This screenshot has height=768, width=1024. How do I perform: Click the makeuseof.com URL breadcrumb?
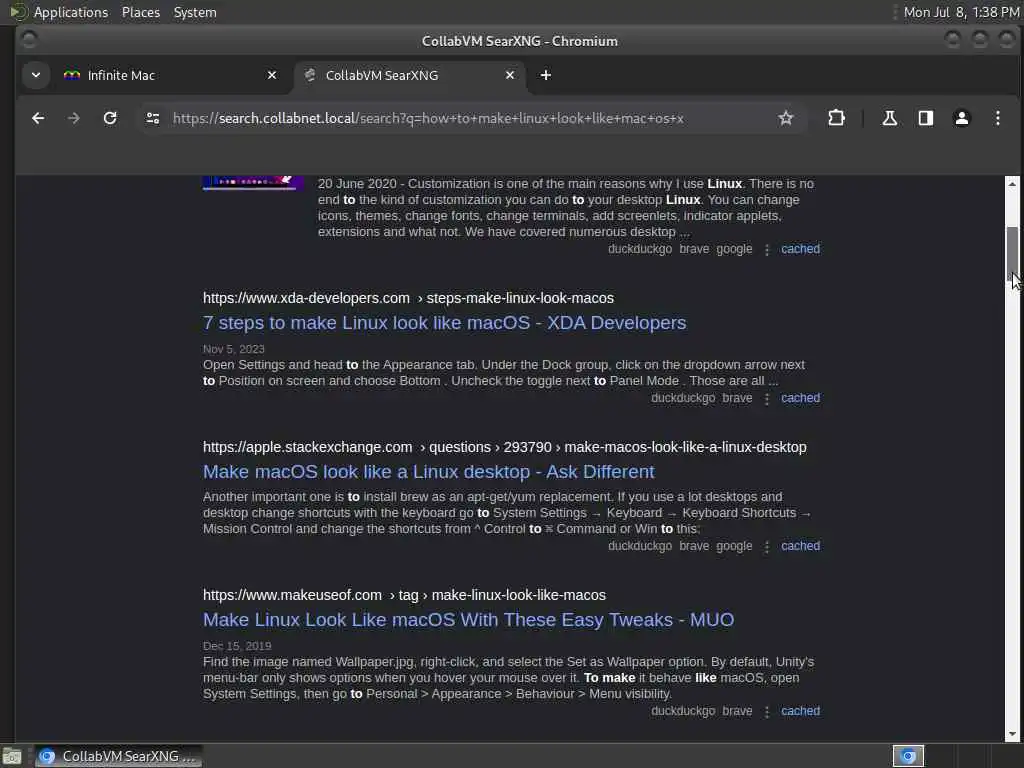coord(404,596)
